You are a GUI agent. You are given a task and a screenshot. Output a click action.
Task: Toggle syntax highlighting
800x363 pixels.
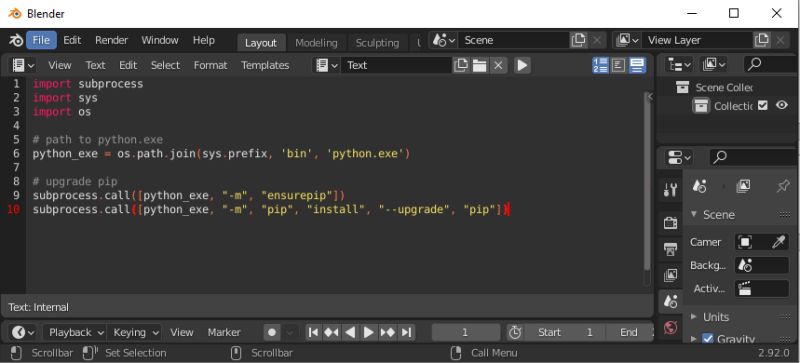[x=637, y=65]
